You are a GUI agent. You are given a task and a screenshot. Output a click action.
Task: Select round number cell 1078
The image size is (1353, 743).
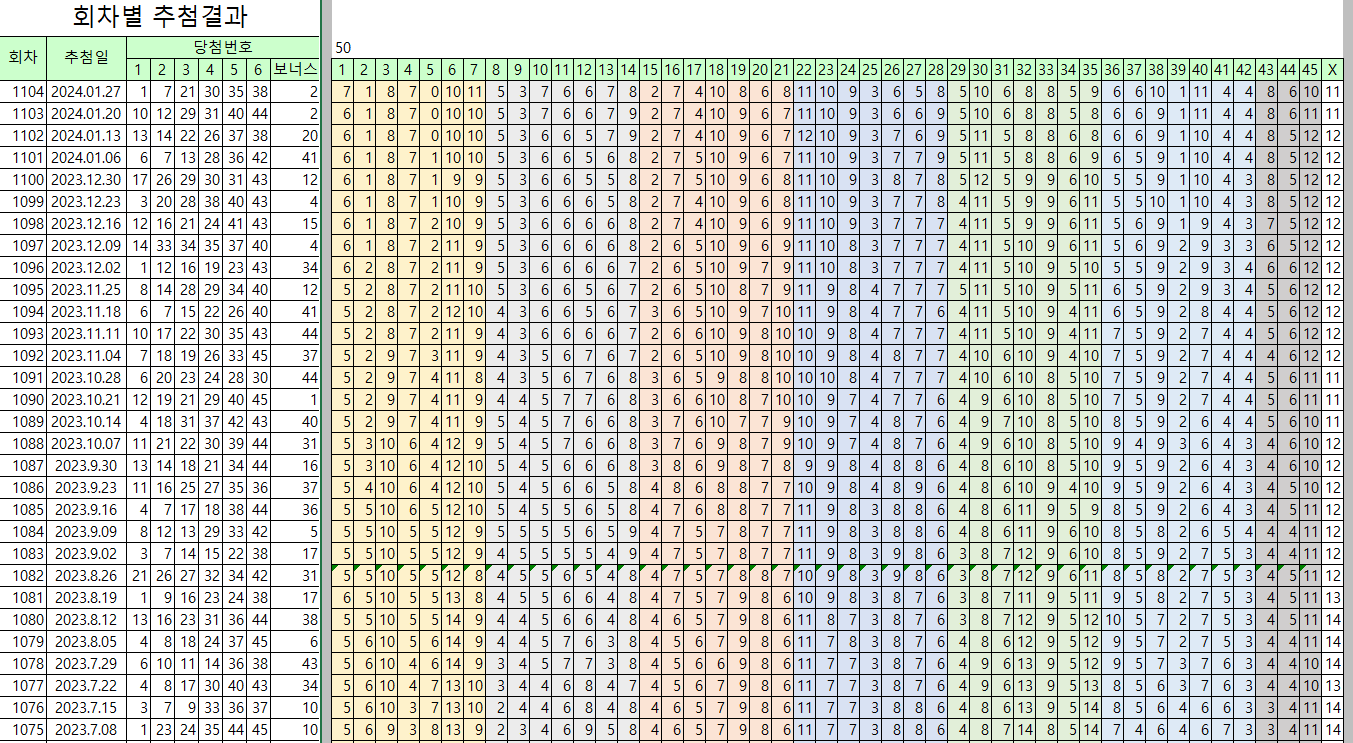(22, 664)
